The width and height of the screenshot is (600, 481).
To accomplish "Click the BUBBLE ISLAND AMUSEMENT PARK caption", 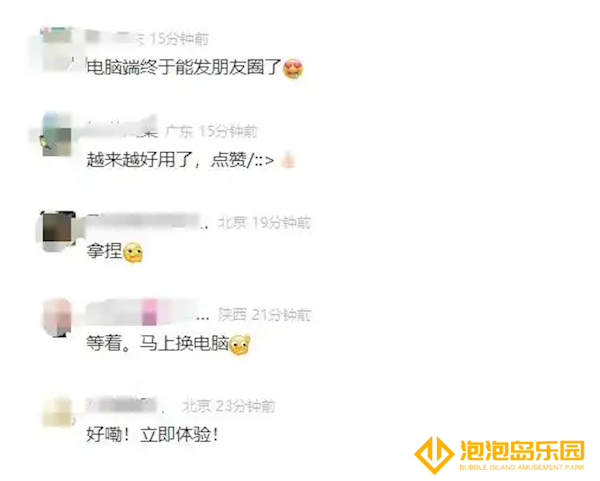I will [522, 467].
